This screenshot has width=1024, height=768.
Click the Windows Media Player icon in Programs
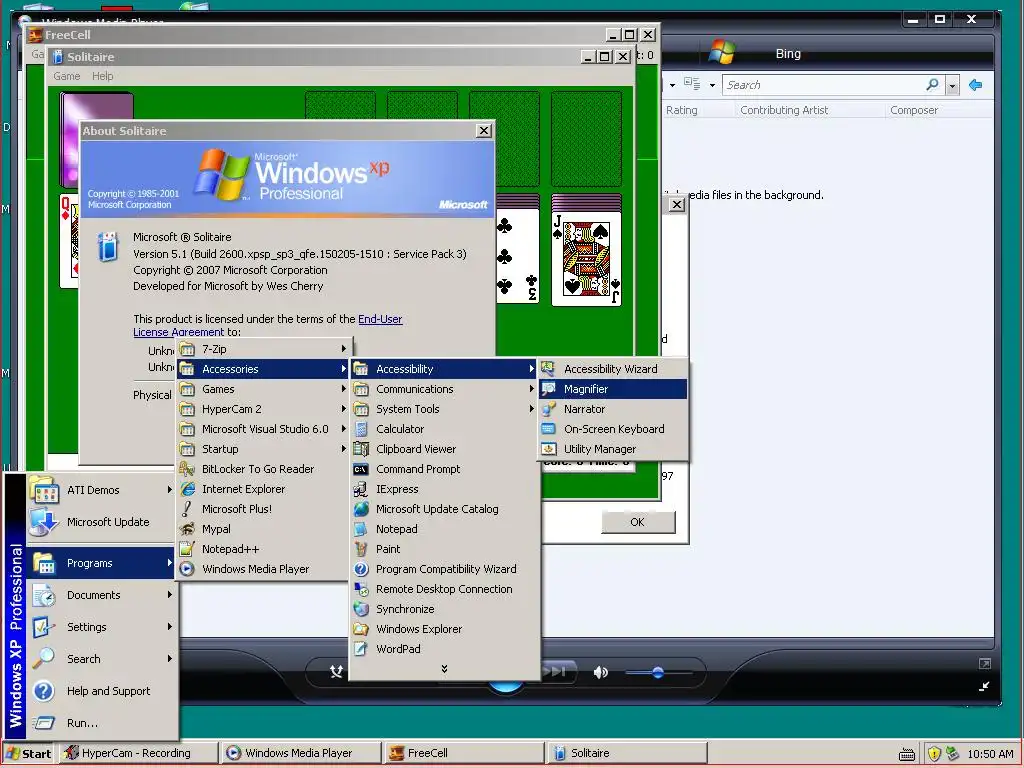(x=187, y=569)
